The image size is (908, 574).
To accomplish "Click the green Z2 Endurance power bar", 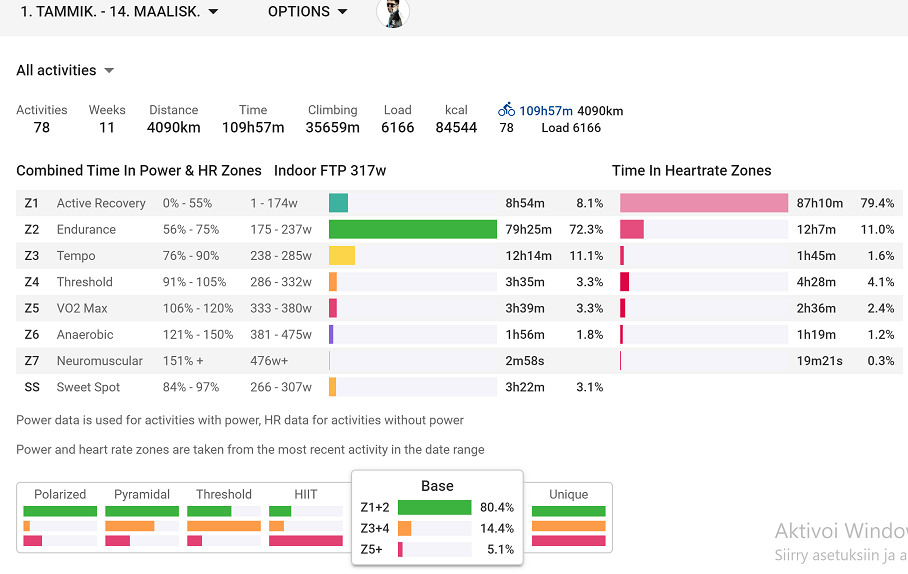I will coord(412,230).
